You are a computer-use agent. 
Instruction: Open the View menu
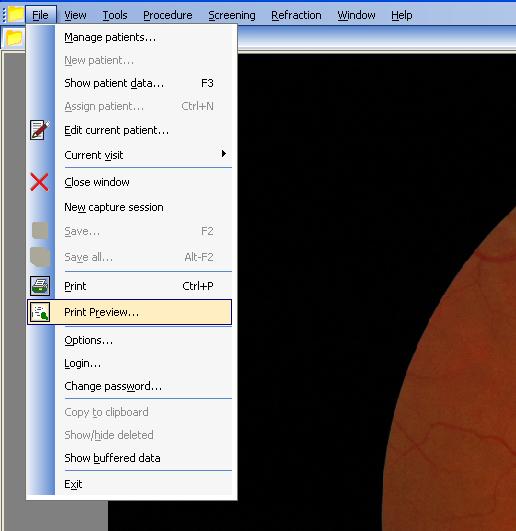(75, 15)
